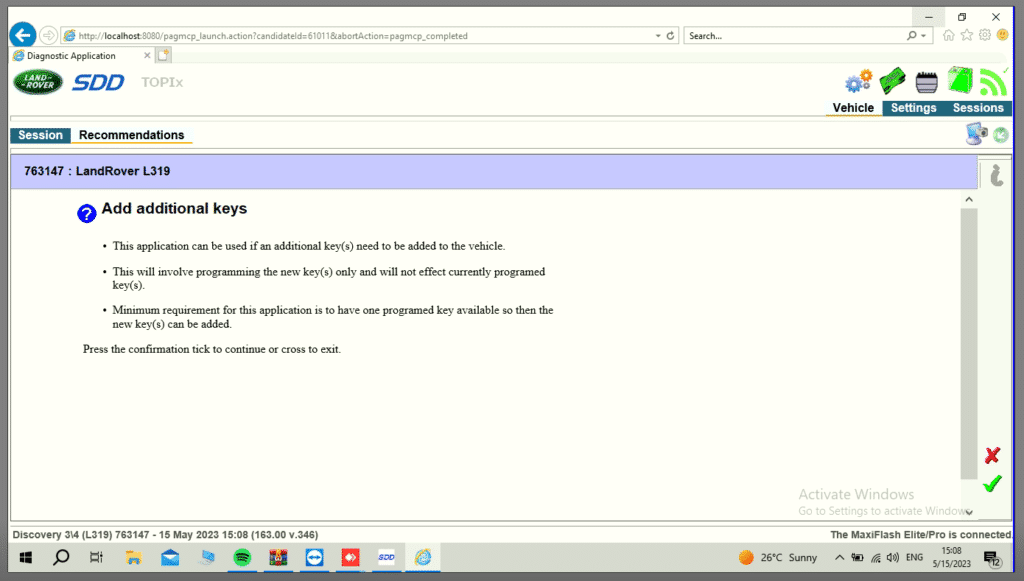Open the info panel icon
Image resolution: width=1024 pixels, height=581 pixels.
996,175
